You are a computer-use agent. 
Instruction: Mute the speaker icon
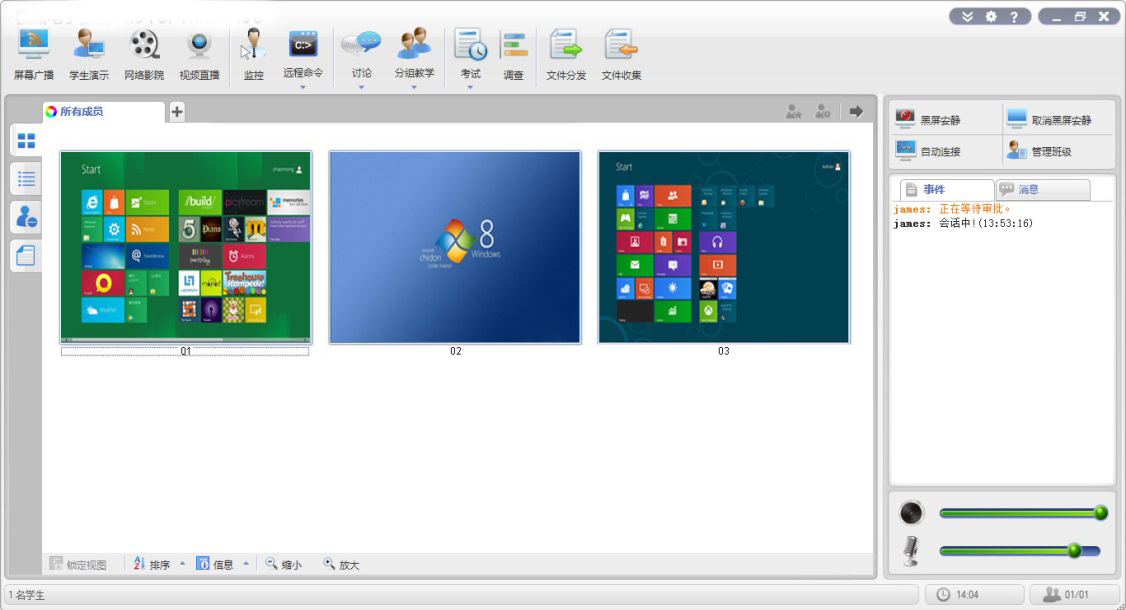point(911,513)
